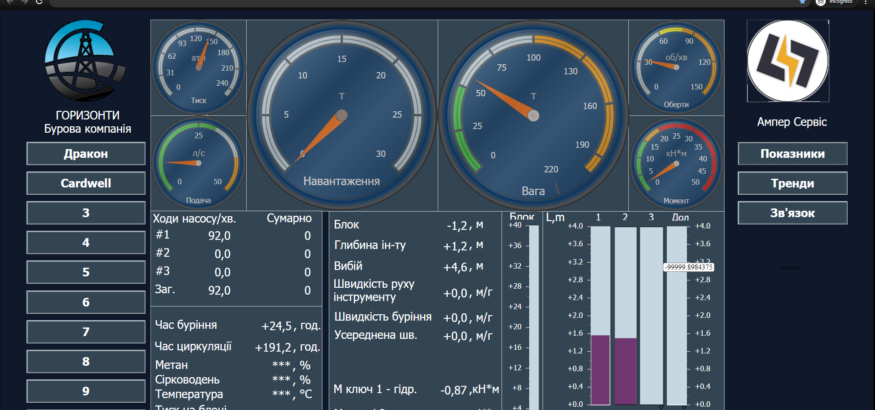Image resolution: width=875 pixels, height=410 pixels.
Task: Click the Вибій value +4,6 м
Action: [463, 267]
